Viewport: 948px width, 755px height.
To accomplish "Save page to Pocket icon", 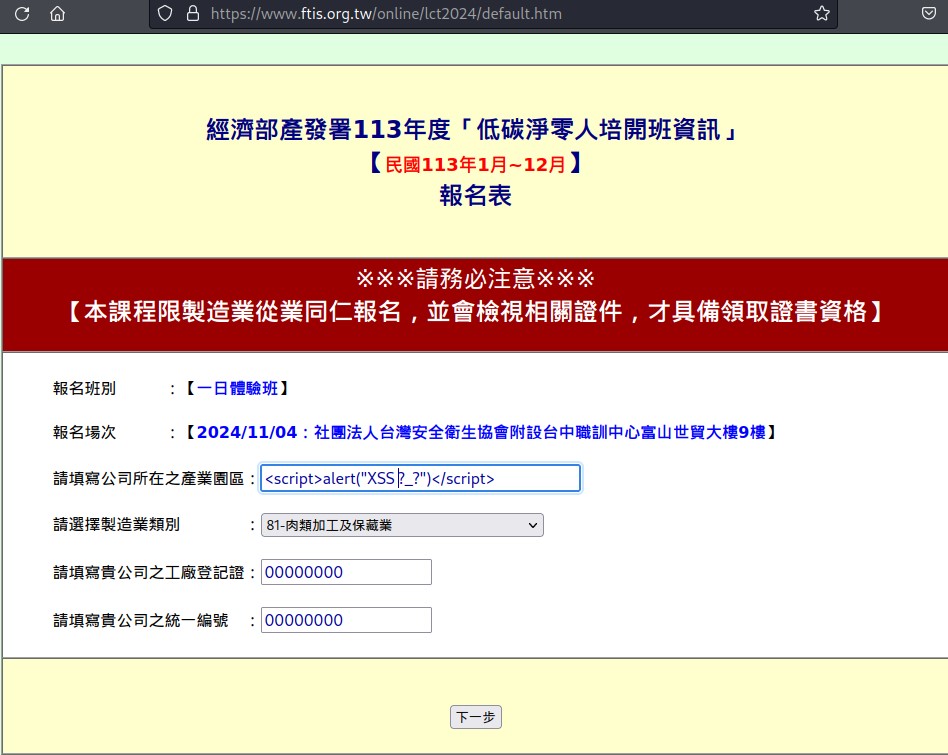I will point(929,13).
